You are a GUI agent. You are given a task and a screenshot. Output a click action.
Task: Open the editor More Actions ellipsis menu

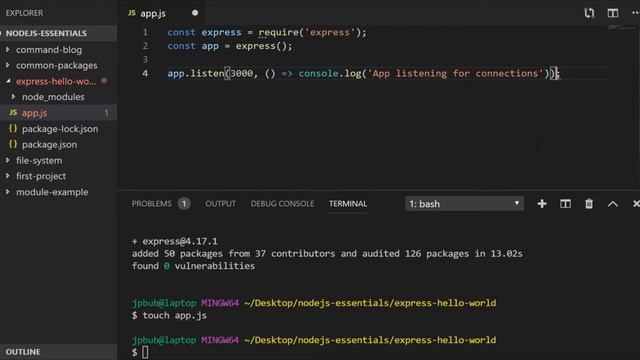pos(636,13)
